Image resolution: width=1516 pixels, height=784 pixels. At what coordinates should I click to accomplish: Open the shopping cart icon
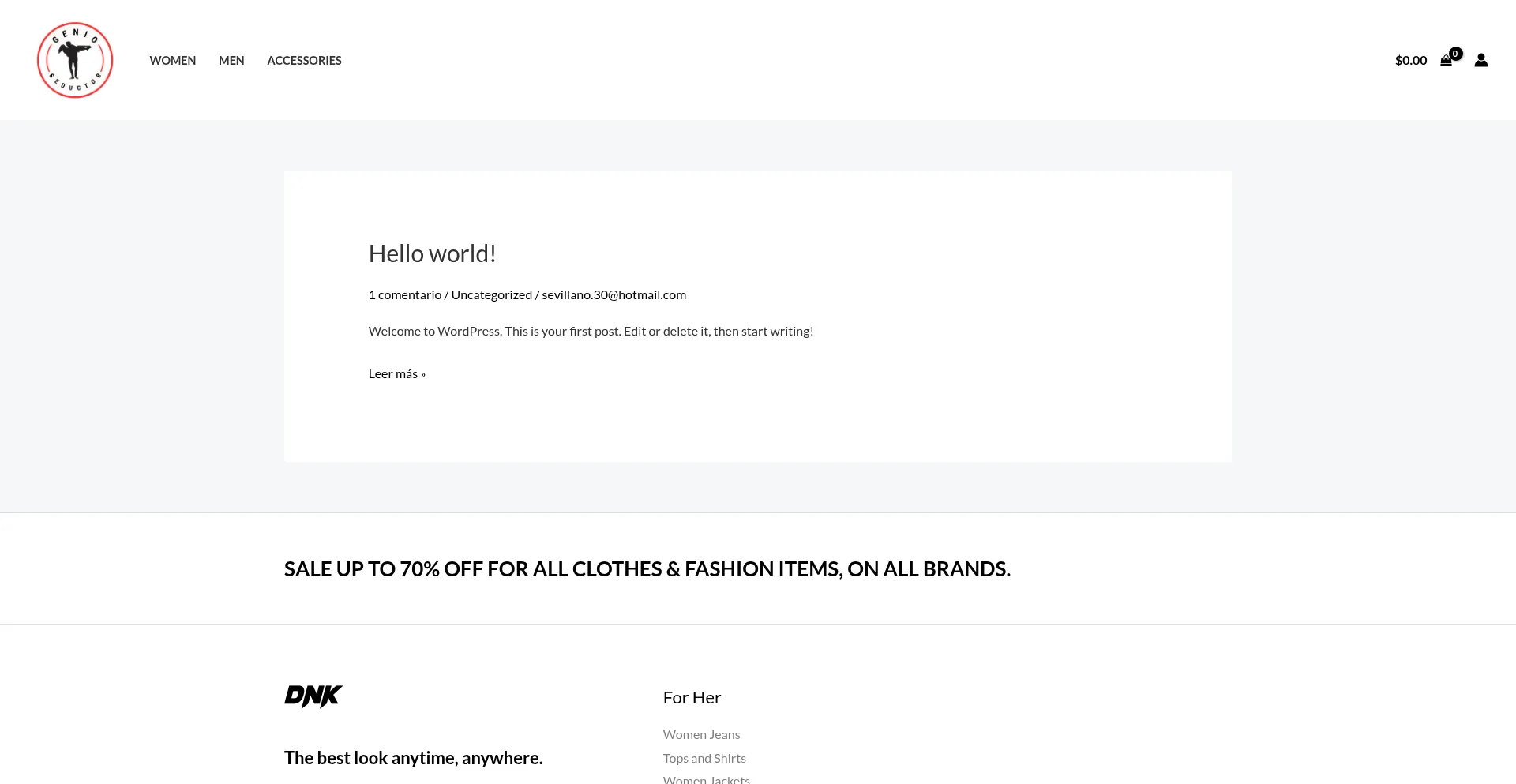(1447, 60)
